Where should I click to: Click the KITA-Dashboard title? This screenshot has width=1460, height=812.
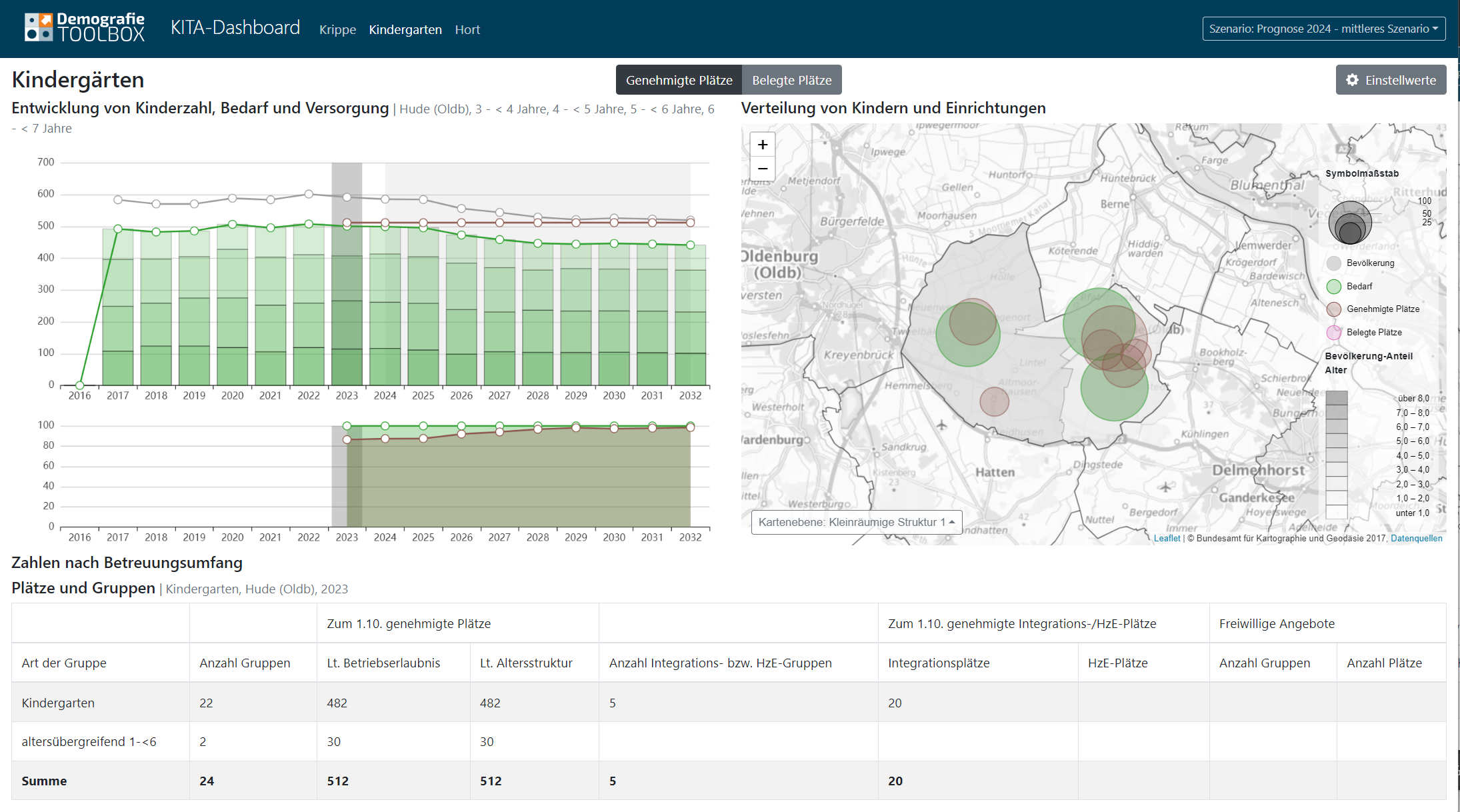coord(235,28)
